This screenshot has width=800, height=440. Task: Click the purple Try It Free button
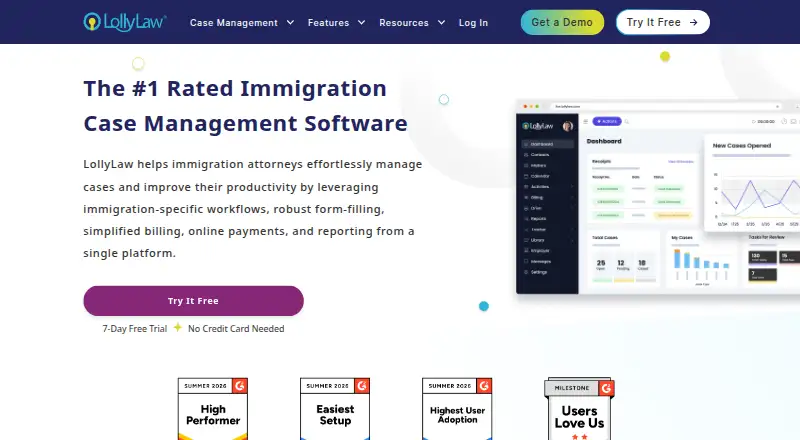[193, 301]
